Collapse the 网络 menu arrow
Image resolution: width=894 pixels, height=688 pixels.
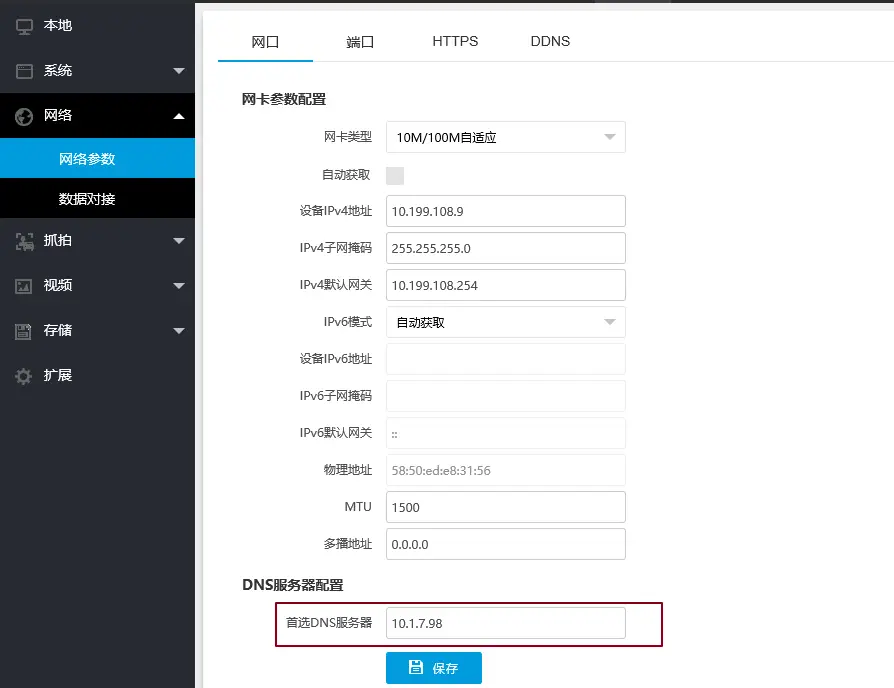pyautogui.click(x=179, y=116)
